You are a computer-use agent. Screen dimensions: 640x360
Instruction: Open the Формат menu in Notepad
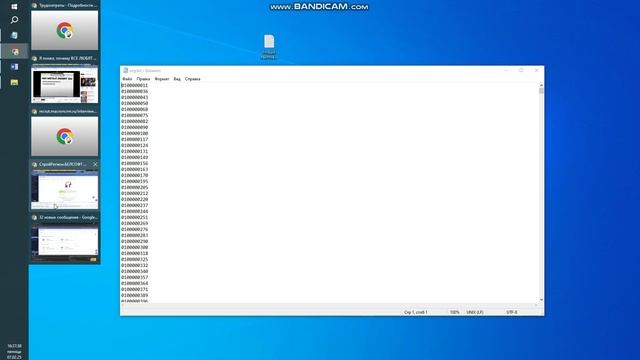point(162,79)
